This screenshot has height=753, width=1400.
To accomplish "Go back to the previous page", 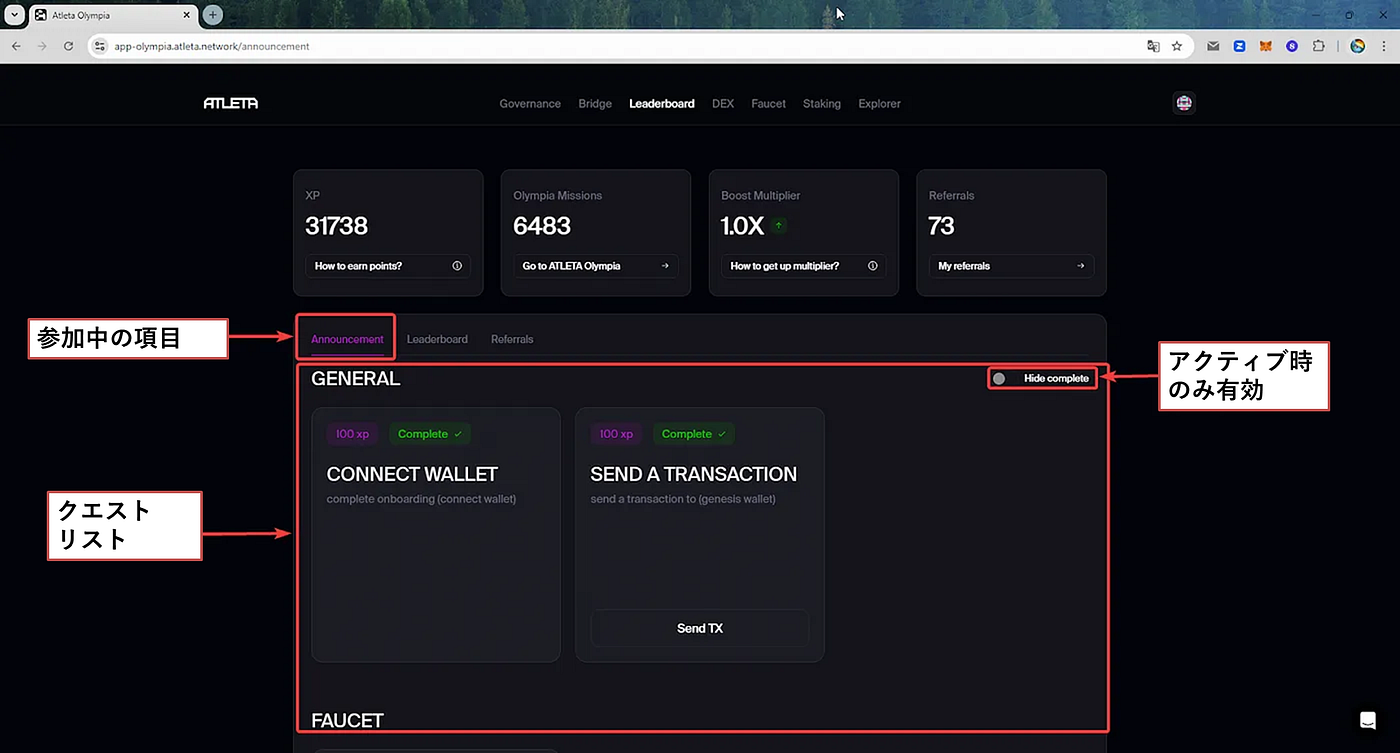I will pyautogui.click(x=17, y=46).
